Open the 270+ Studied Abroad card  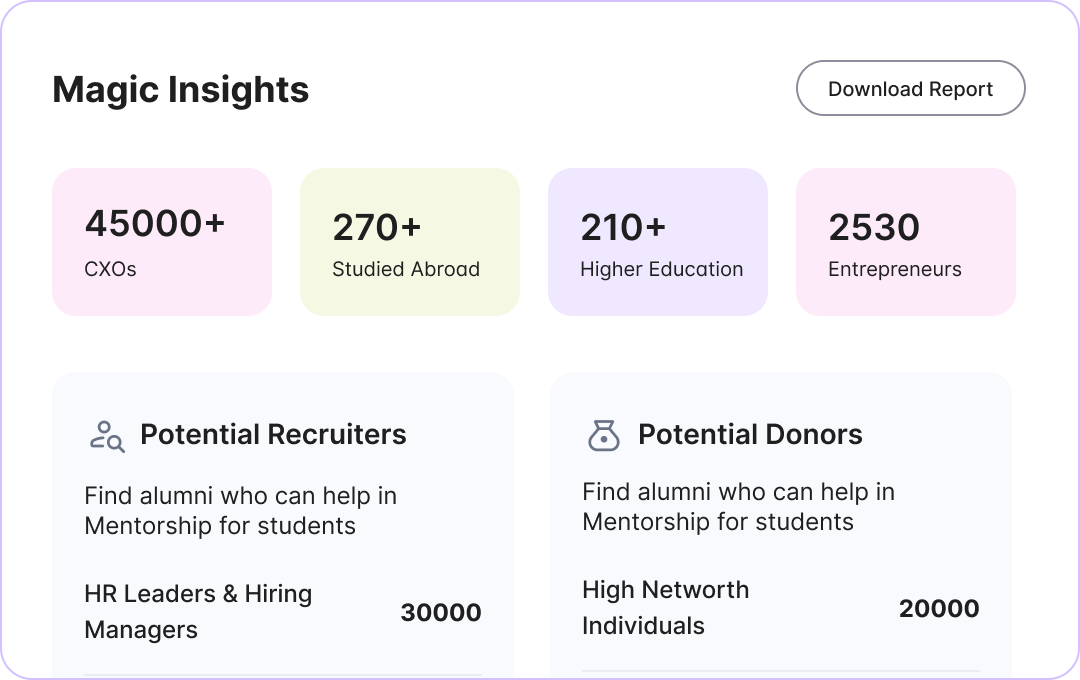coord(410,242)
